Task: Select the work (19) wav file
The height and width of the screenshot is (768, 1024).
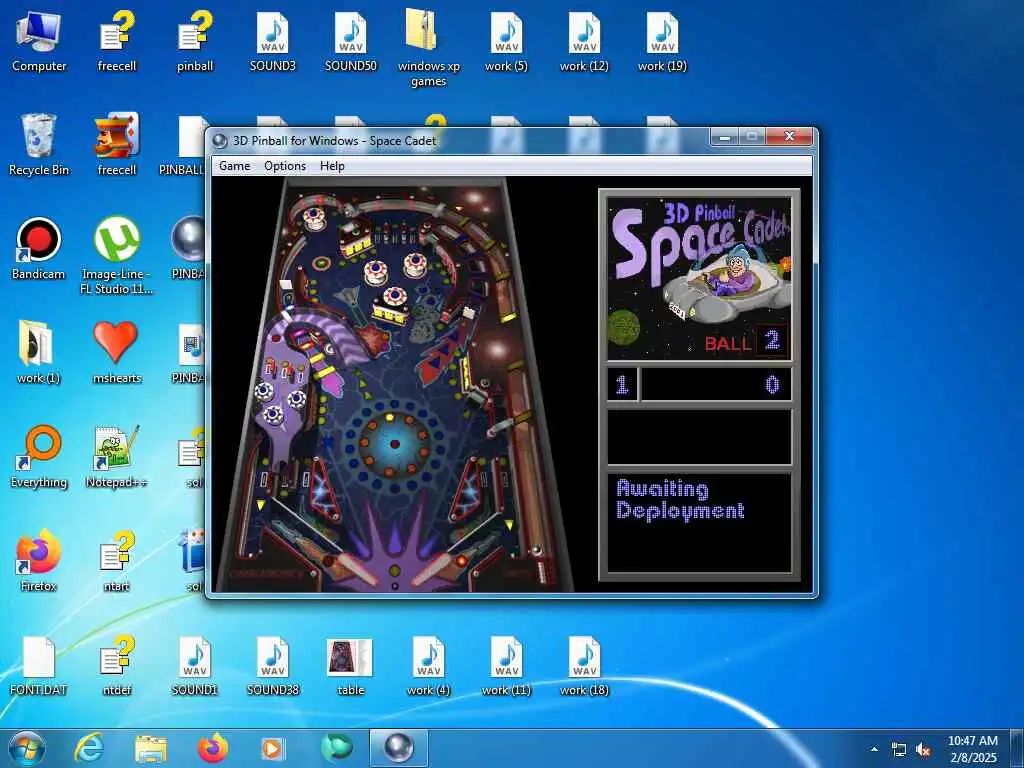Action: pyautogui.click(x=662, y=42)
